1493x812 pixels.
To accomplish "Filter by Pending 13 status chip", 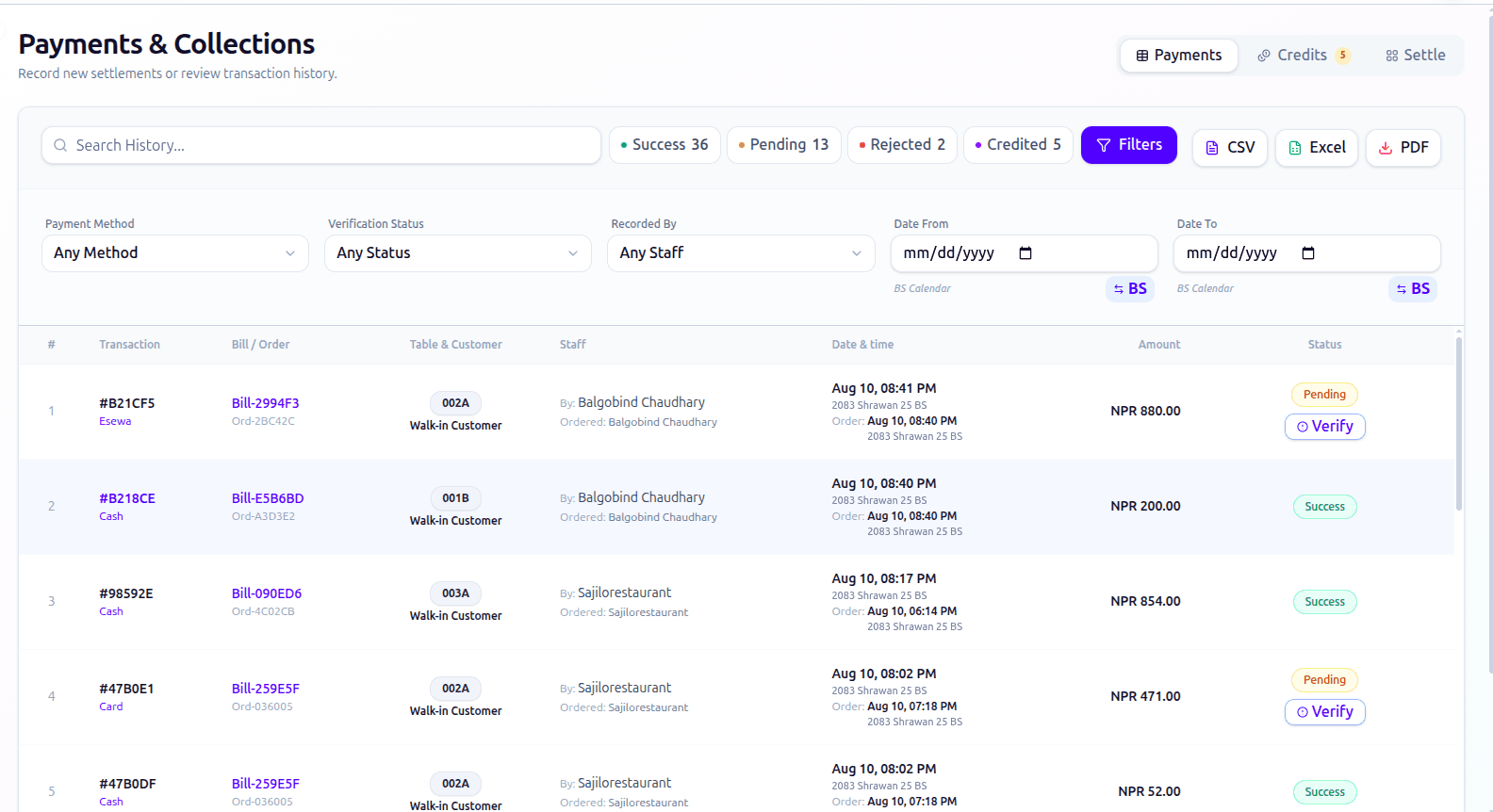I will [x=783, y=145].
